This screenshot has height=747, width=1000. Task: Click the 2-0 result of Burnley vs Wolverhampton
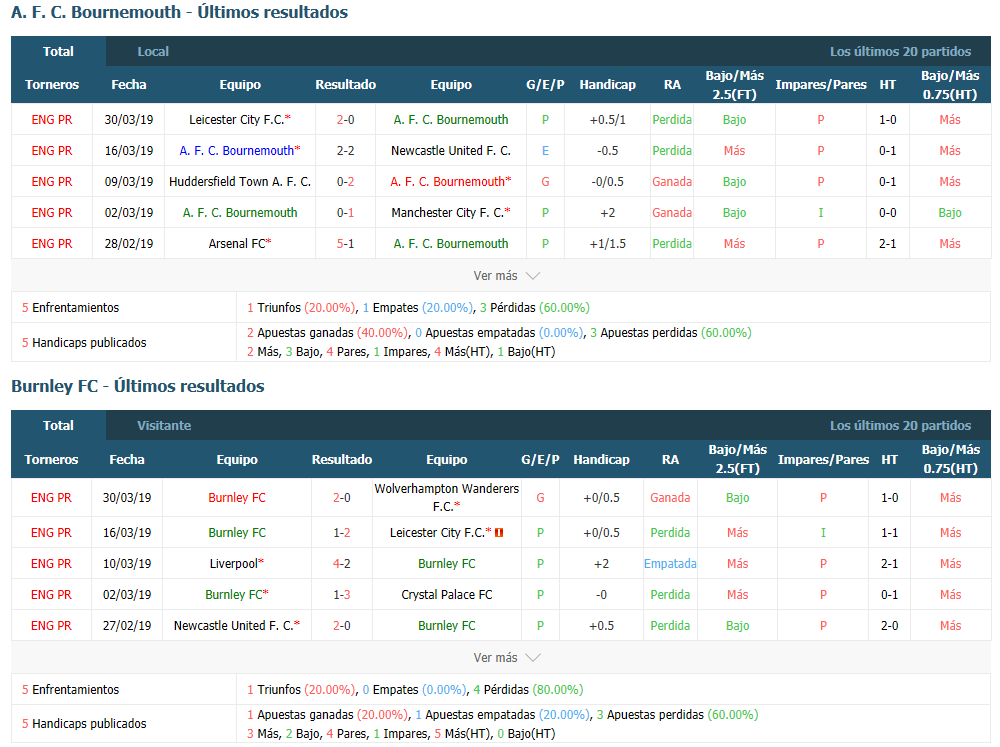click(x=342, y=498)
